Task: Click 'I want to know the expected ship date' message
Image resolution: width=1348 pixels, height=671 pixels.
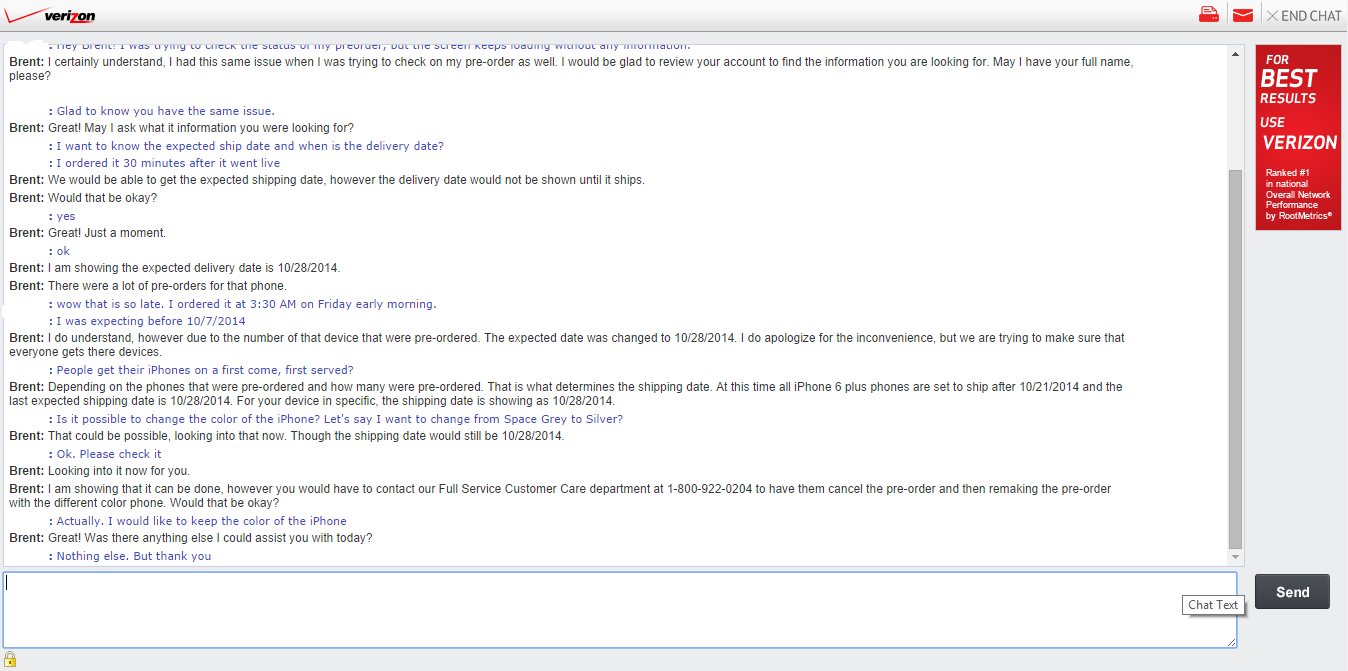Action: (250, 146)
